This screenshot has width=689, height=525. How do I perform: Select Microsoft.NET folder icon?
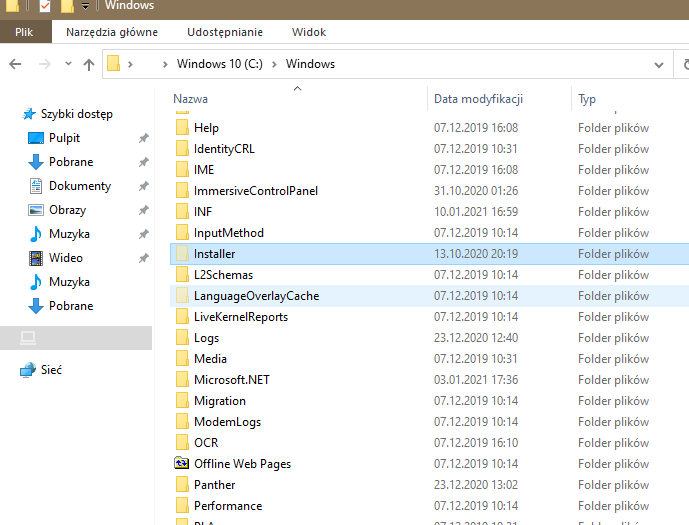tap(182, 380)
